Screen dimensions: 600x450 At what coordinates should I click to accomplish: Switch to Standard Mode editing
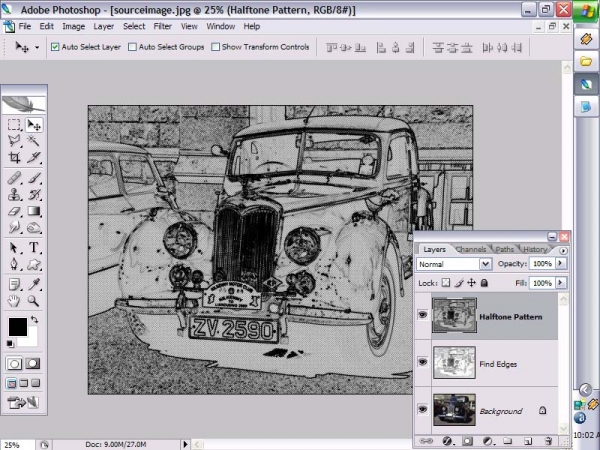tap(14, 364)
